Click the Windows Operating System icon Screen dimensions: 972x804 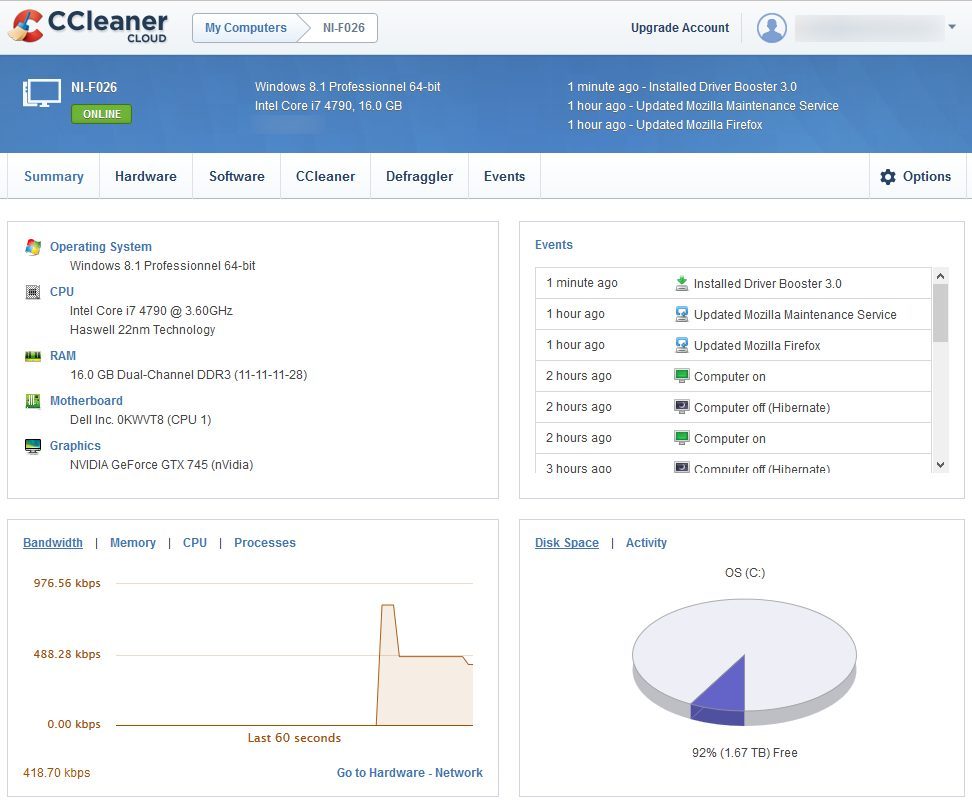click(33, 247)
